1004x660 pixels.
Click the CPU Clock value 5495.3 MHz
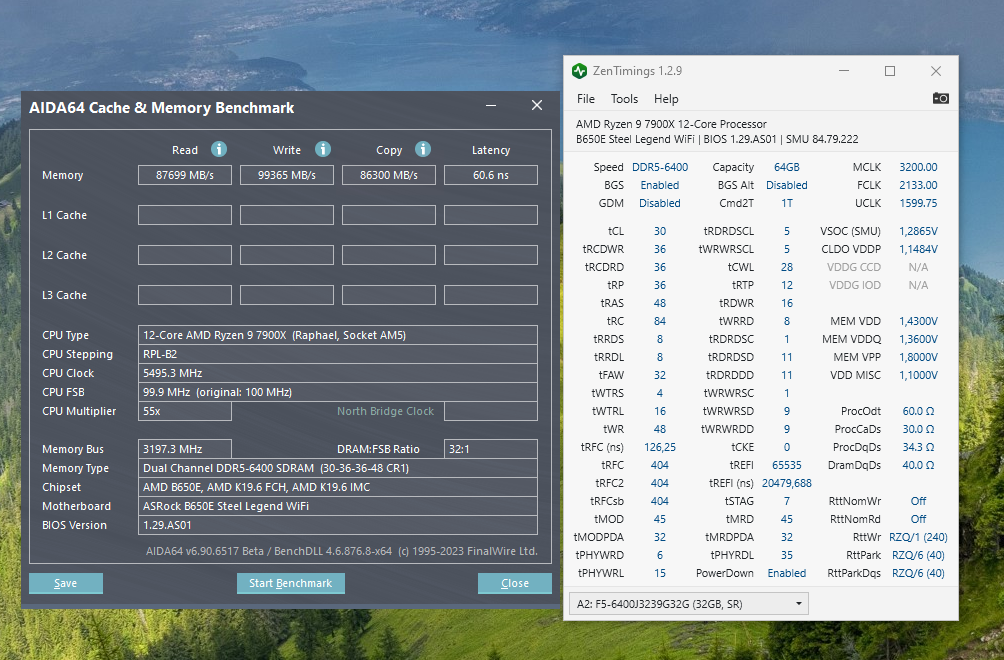coord(337,373)
